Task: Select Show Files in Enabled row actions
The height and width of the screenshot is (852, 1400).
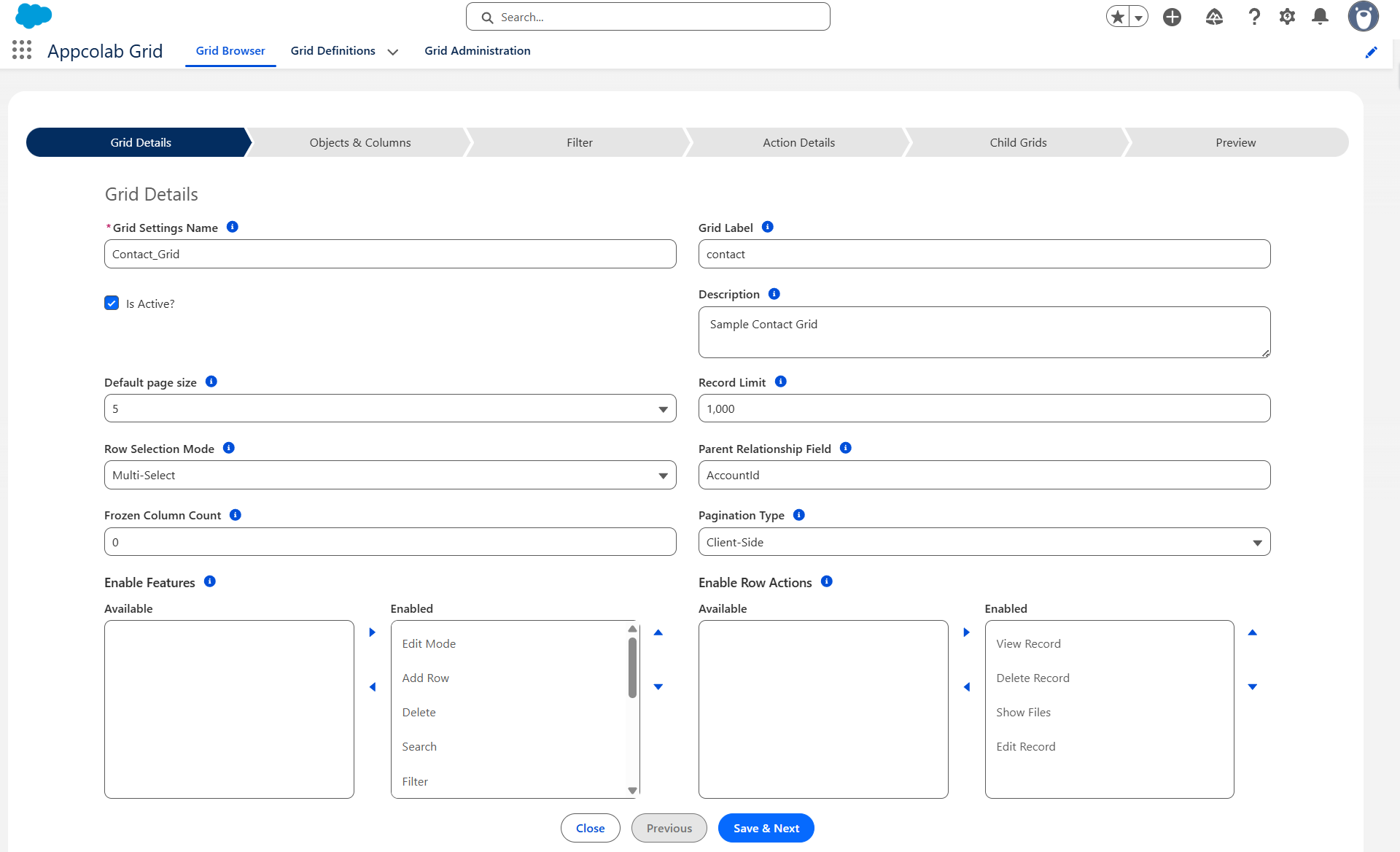Action: pos(1109,712)
